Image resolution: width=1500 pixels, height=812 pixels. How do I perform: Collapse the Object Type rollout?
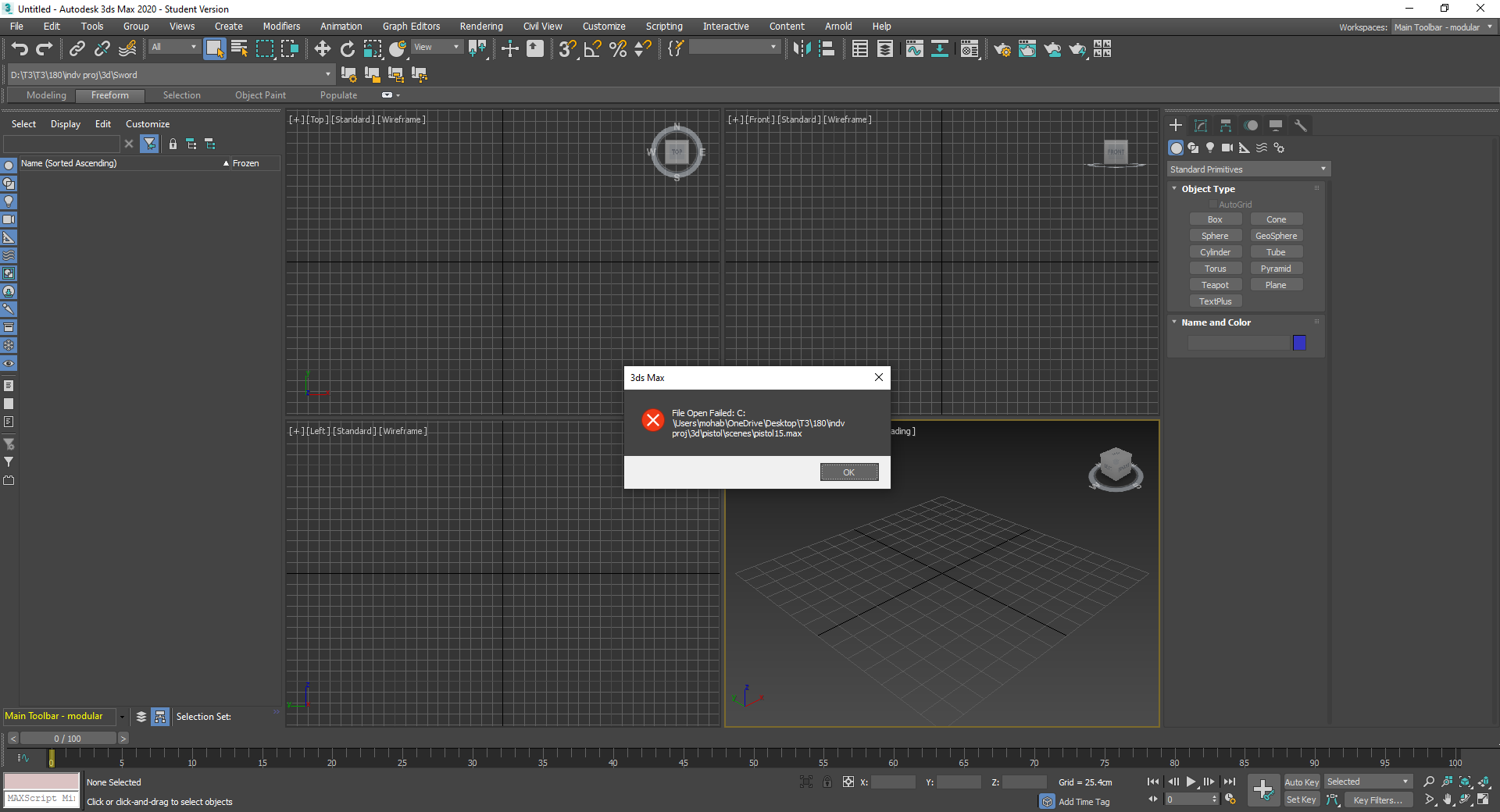click(x=1174, y=189)
